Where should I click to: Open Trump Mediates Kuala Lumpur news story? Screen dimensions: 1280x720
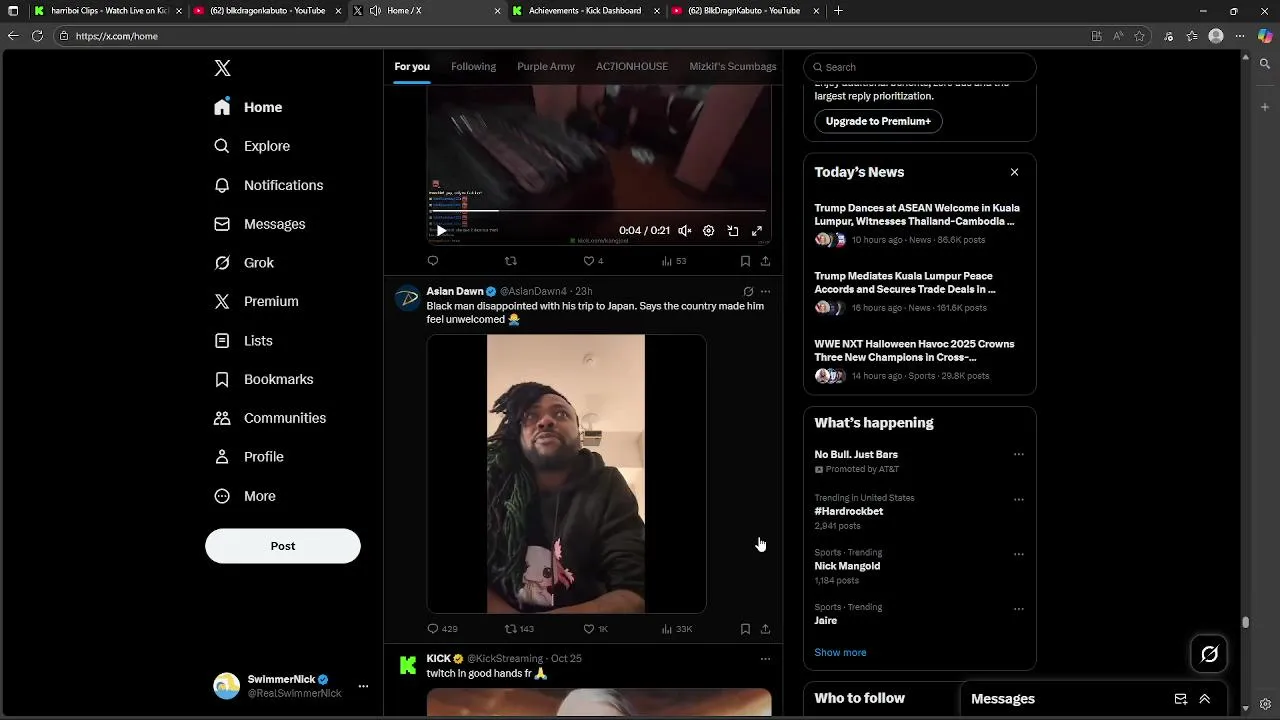click(x=919, y=291)
